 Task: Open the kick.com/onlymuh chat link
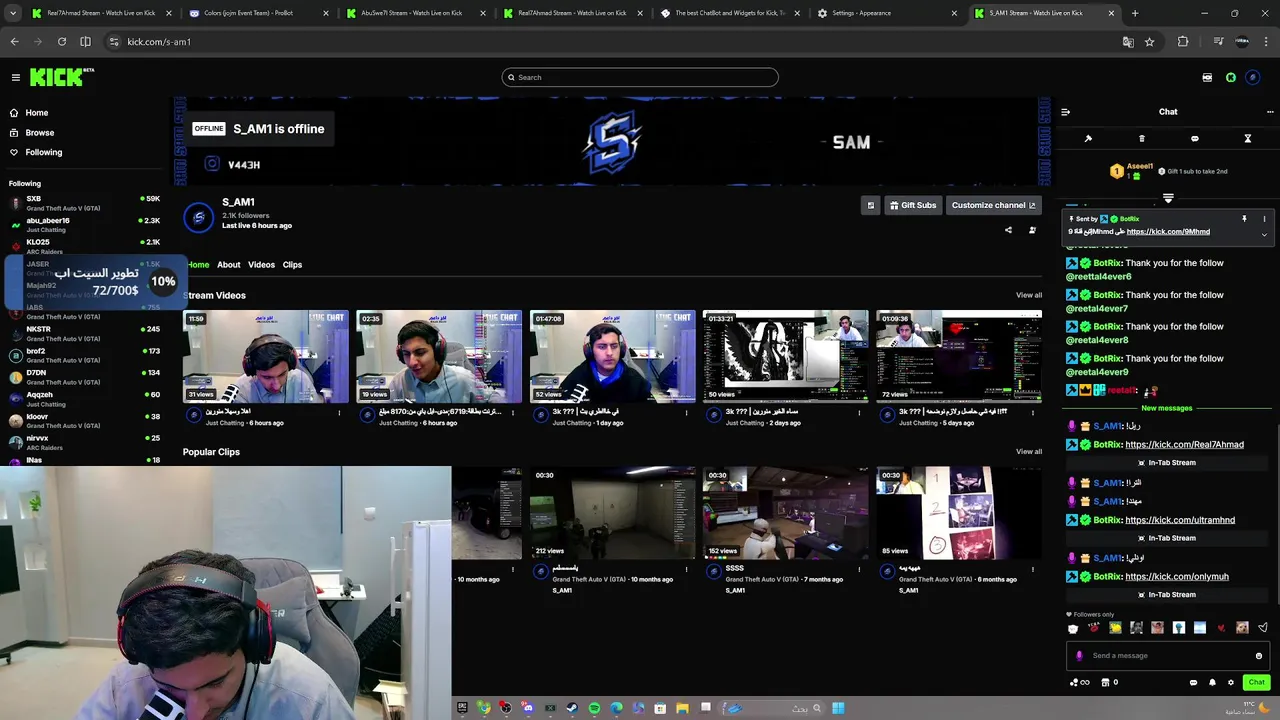click(x=1177, y=576)
